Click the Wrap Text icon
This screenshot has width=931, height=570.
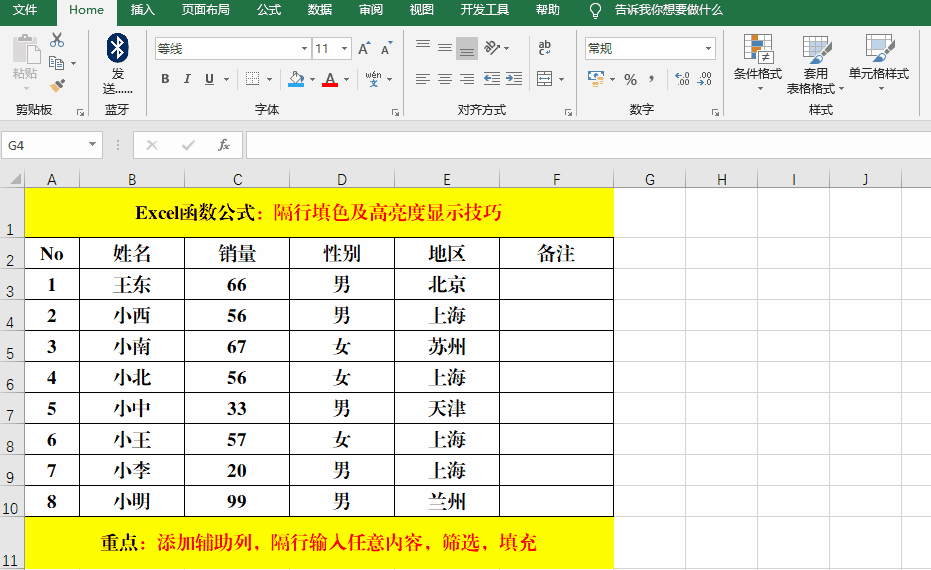[545, 48]
